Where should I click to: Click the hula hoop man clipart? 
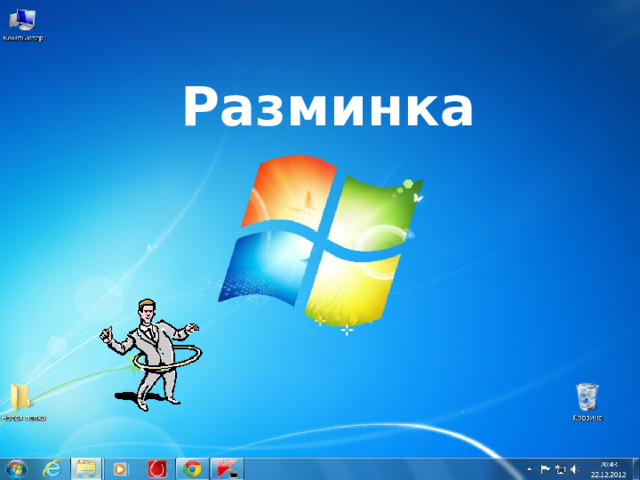point(150,354)
